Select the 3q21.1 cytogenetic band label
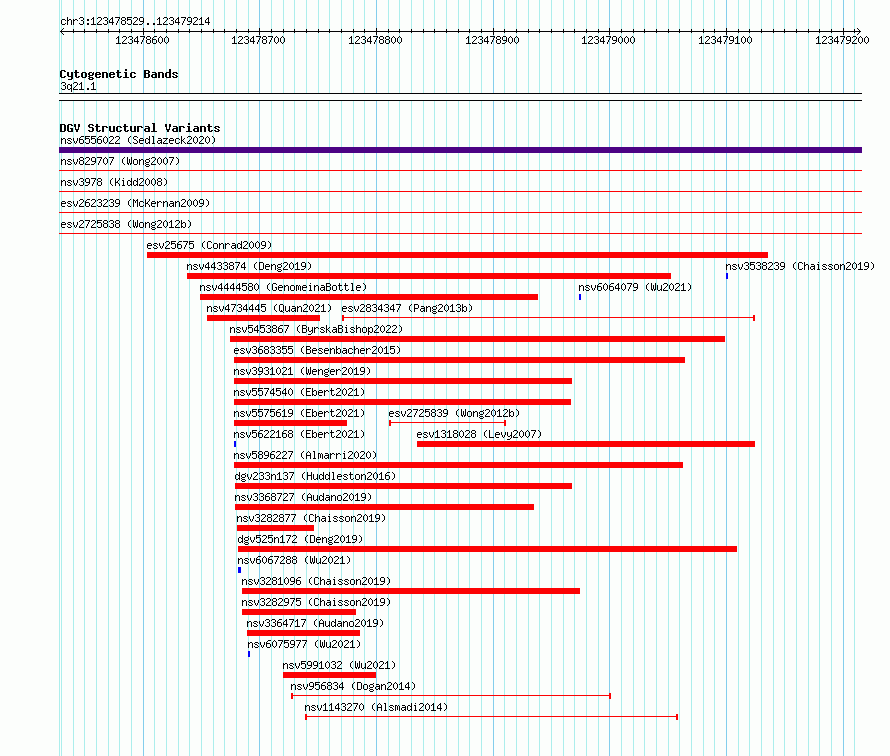 click(x=78, y=86)
